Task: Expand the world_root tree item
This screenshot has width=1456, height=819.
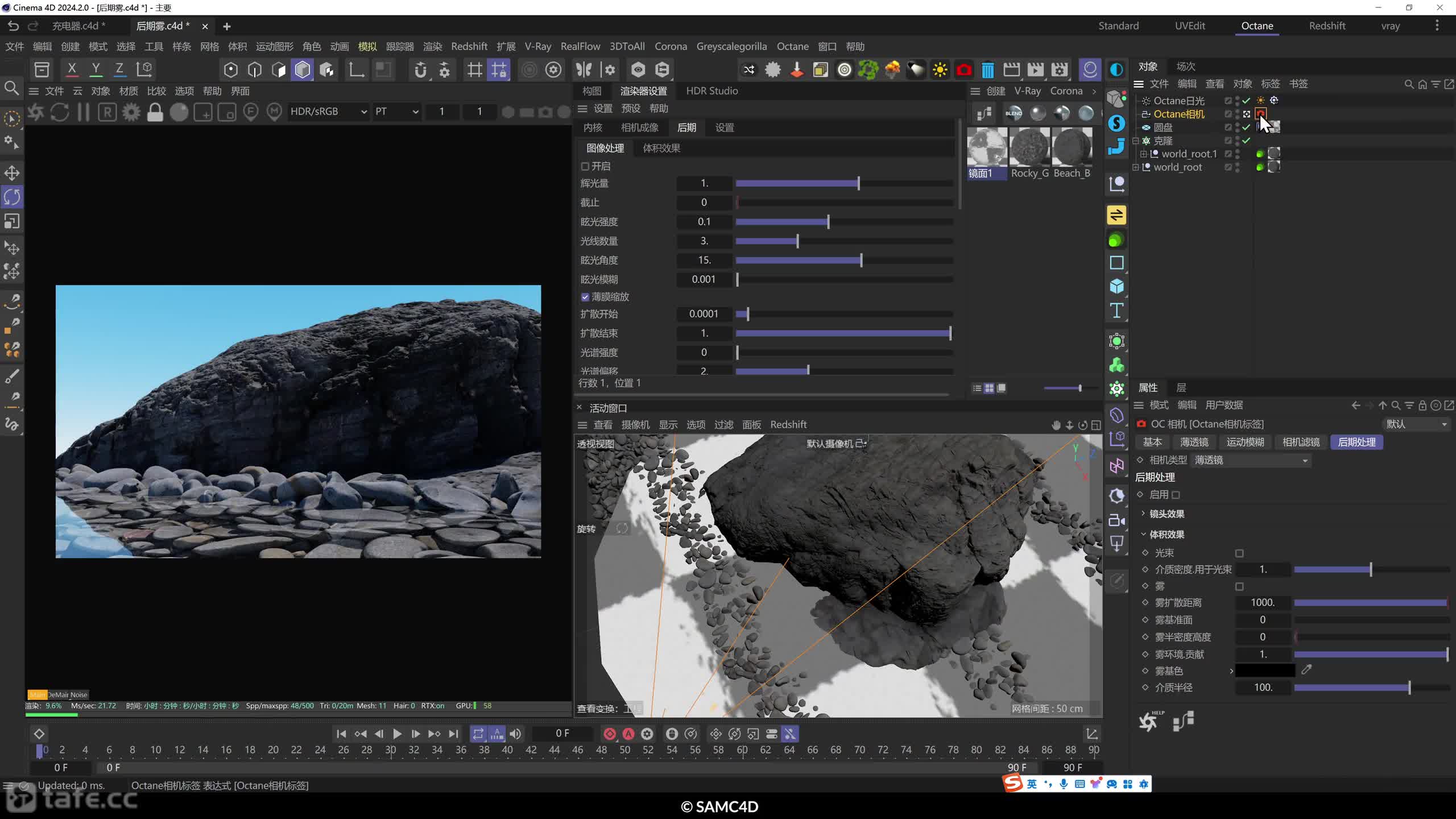Action: (x=1135, y=167)
